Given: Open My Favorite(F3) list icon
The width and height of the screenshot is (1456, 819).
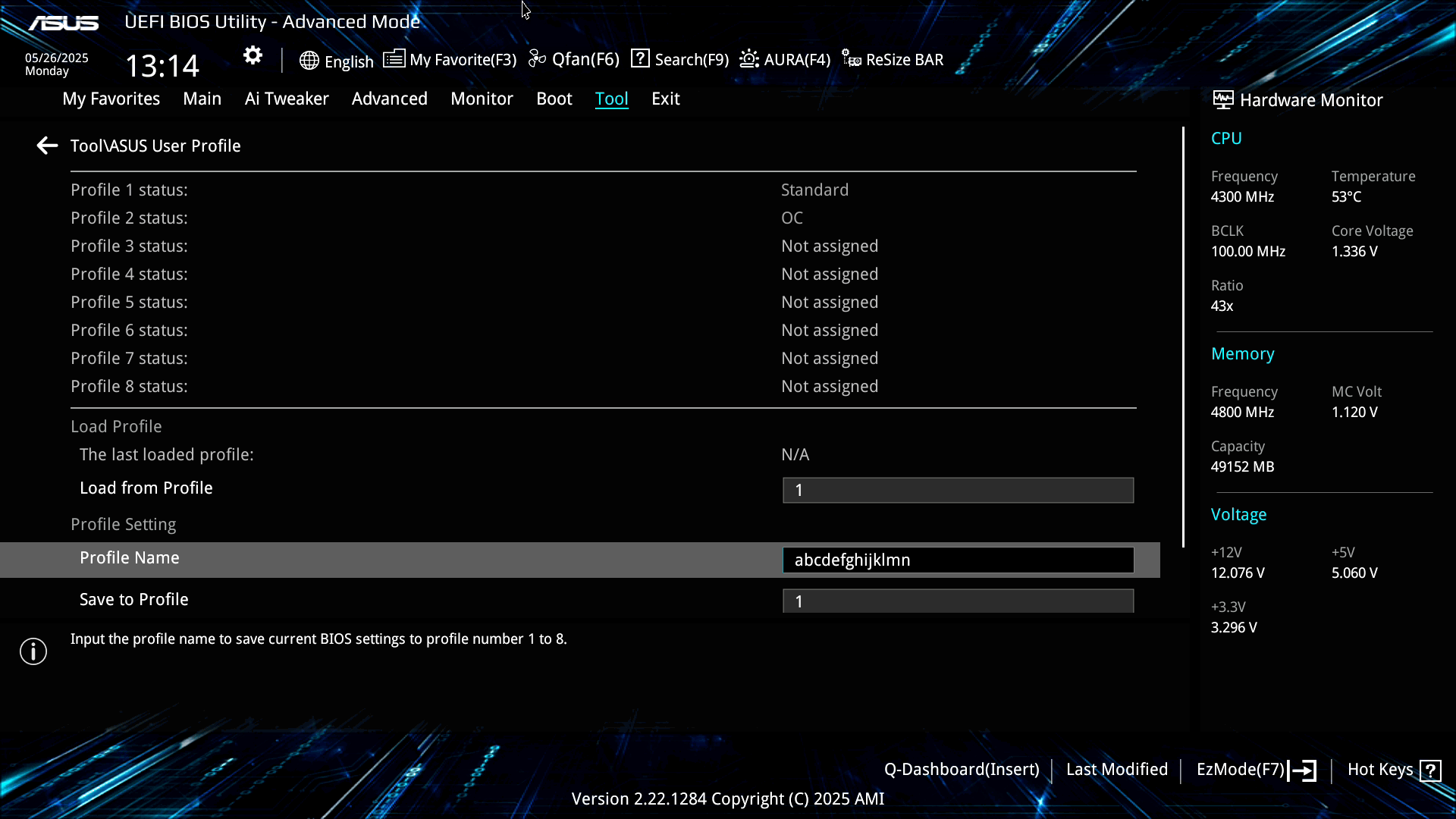Looking at the screenshot, I should pyautogui.click(x=394, y=59).
